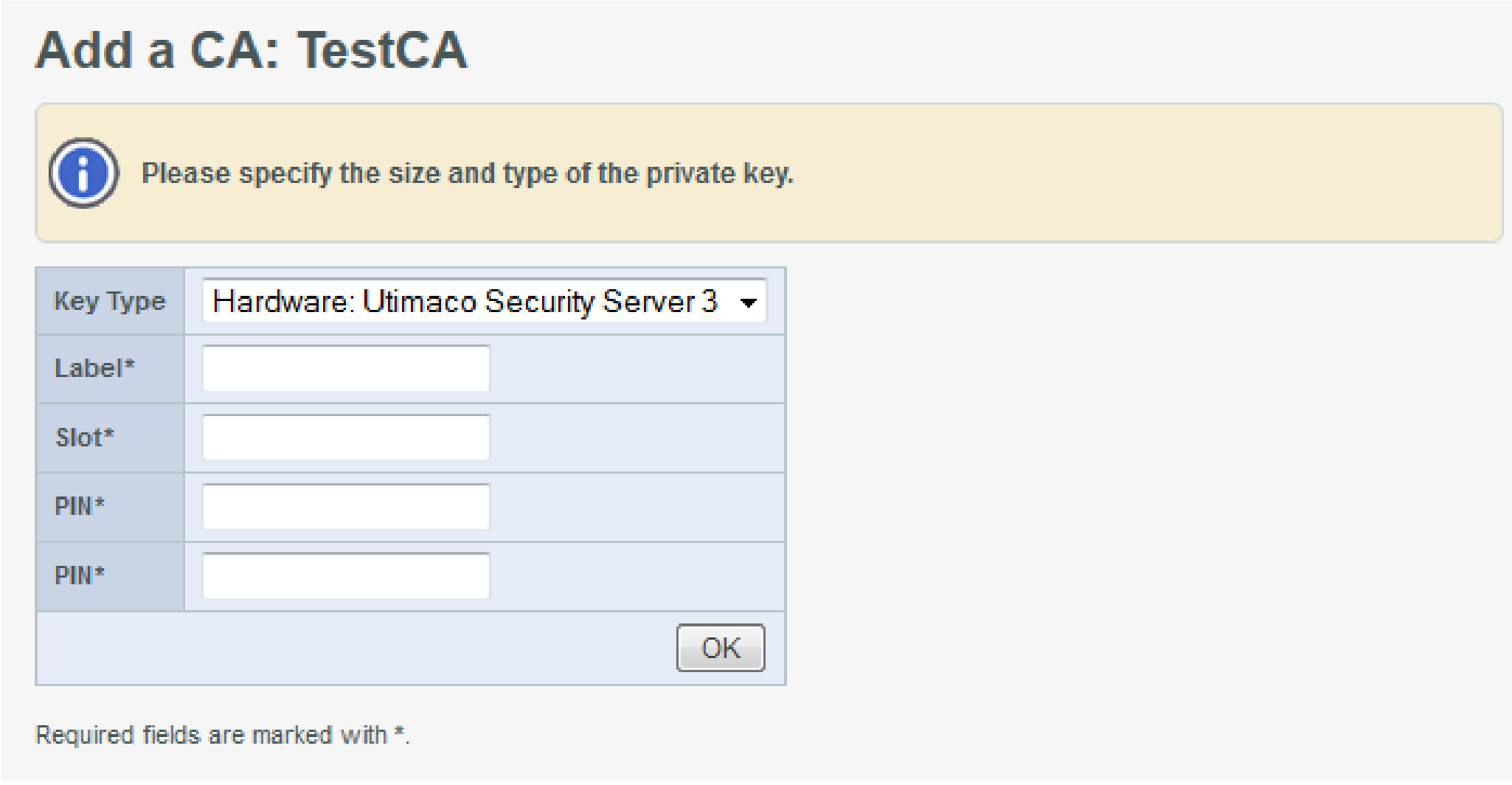Click the blank cell area right of Label field
1512x785 pixels.
pos(634,368)
